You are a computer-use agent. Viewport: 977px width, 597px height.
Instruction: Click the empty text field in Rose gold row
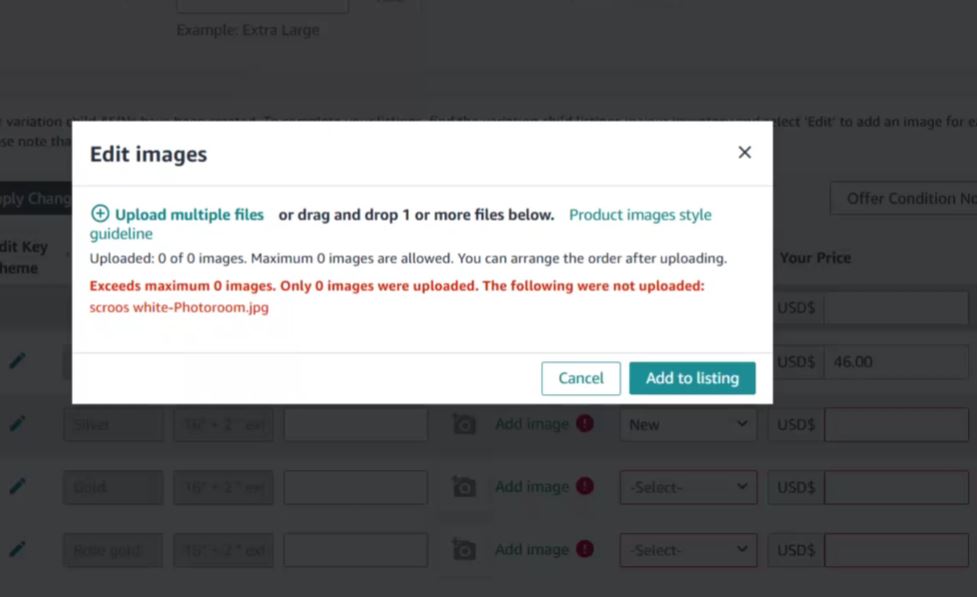[356, 550]
